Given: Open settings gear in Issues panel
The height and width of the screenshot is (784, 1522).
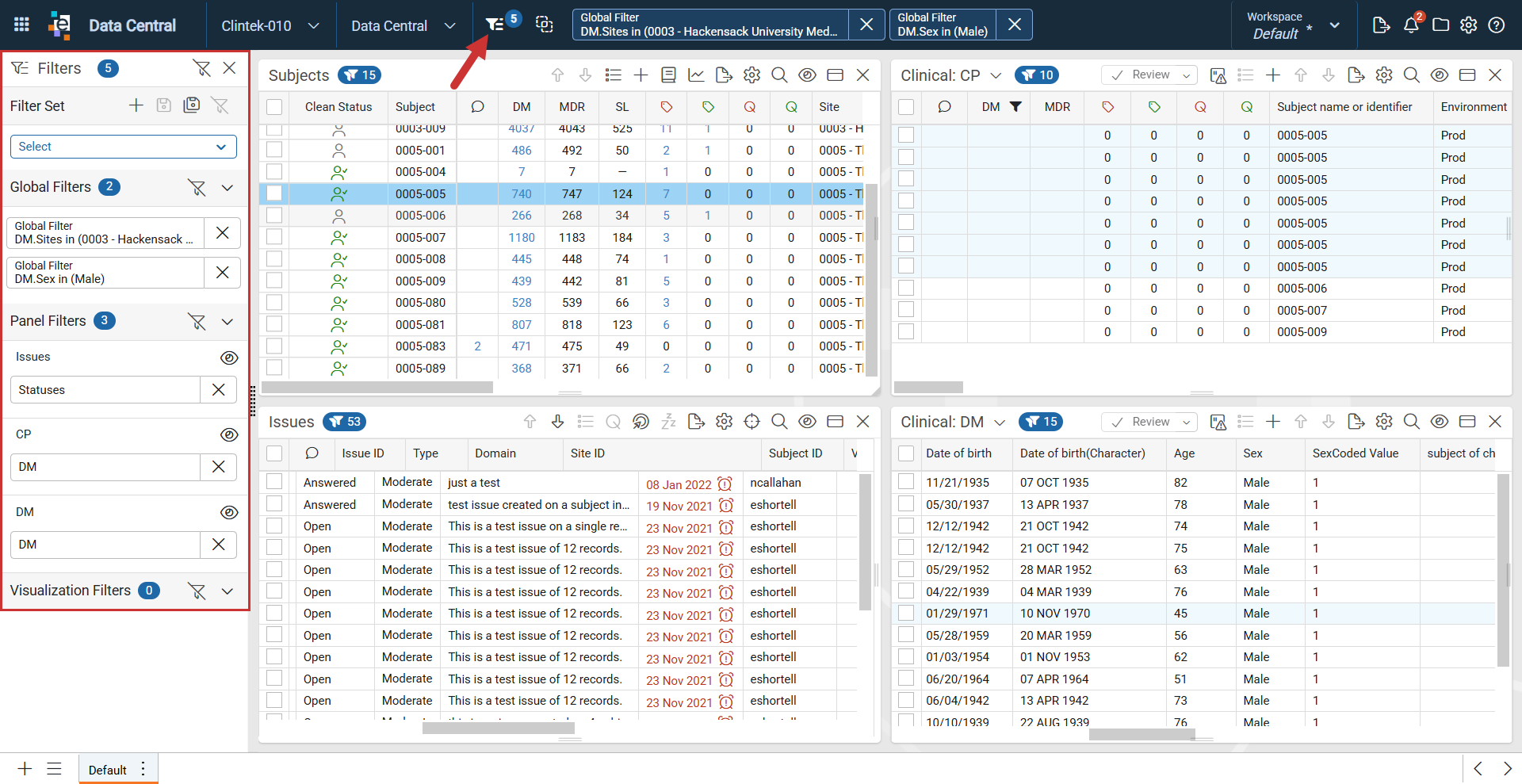Looking at the screenshot, I should (724, 422).
